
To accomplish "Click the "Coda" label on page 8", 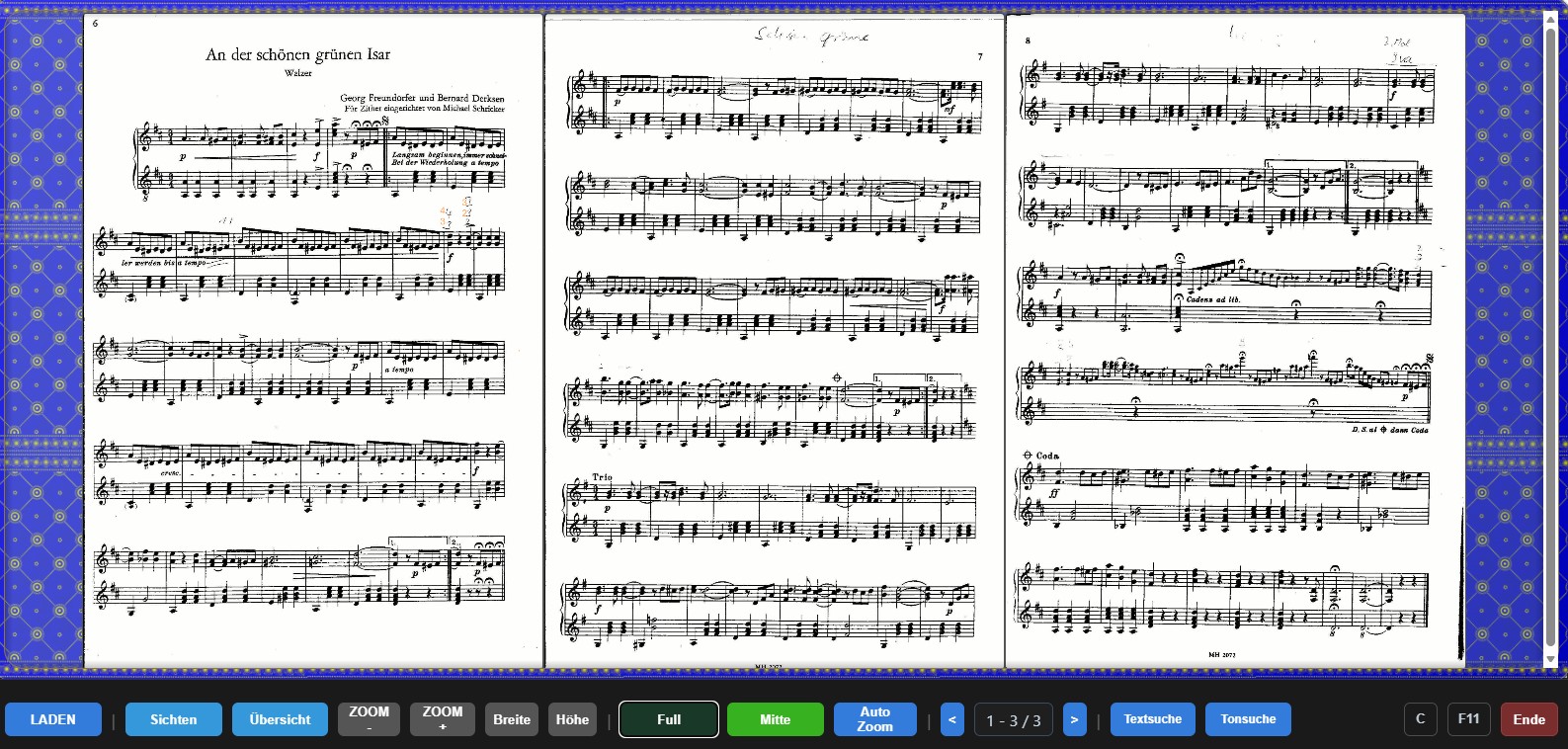I will coord(1047,456).
